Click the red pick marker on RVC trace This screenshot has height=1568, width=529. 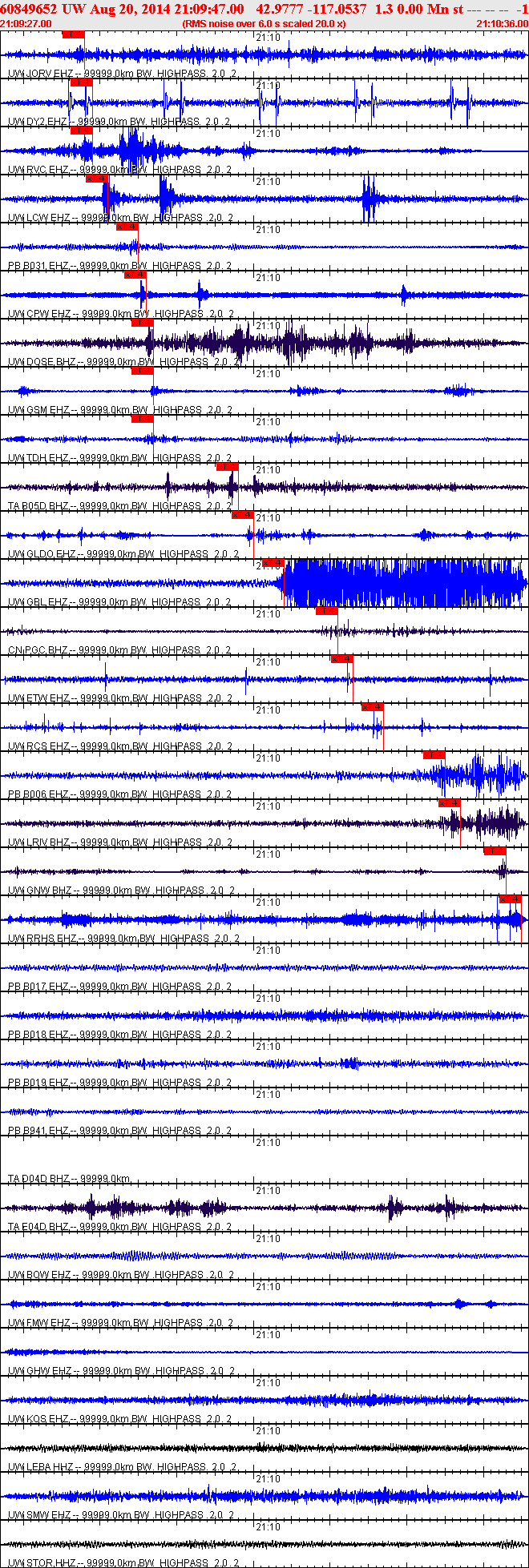(x=81, y=131)
